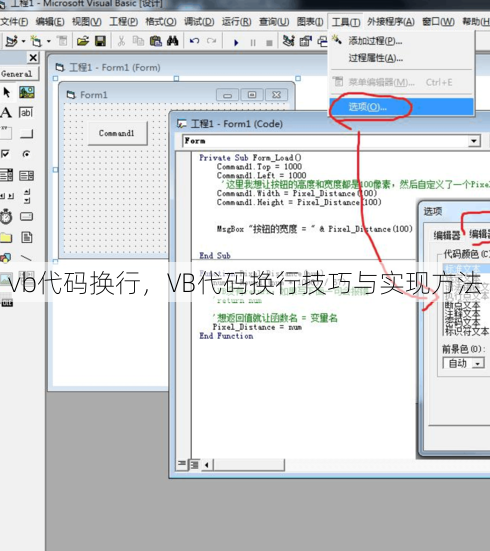490x551 pixels.
Task: Select the HScrollBar tool in toolbox
Action: (7, 196)
